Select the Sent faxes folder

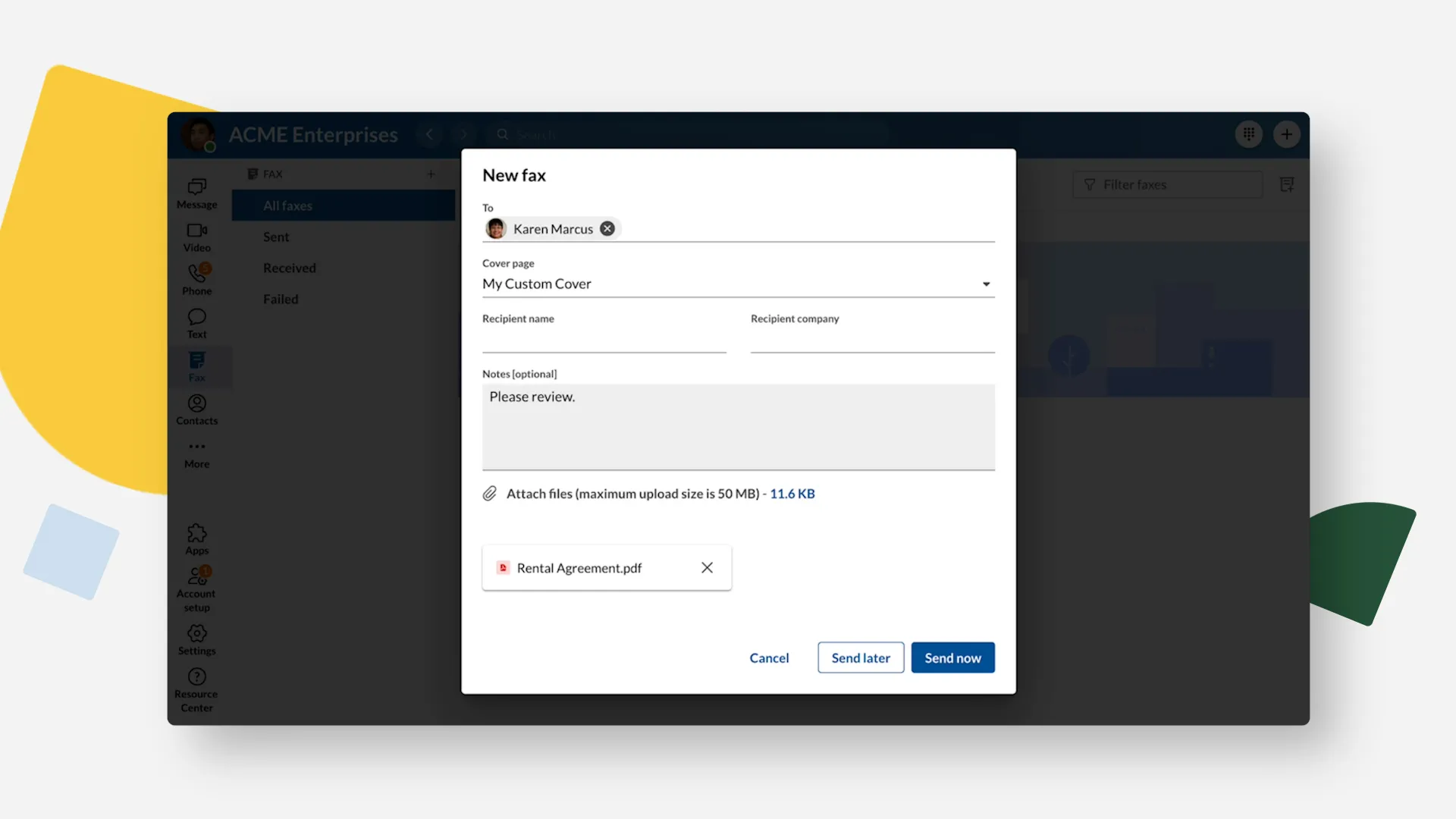(x=276, y=237)
